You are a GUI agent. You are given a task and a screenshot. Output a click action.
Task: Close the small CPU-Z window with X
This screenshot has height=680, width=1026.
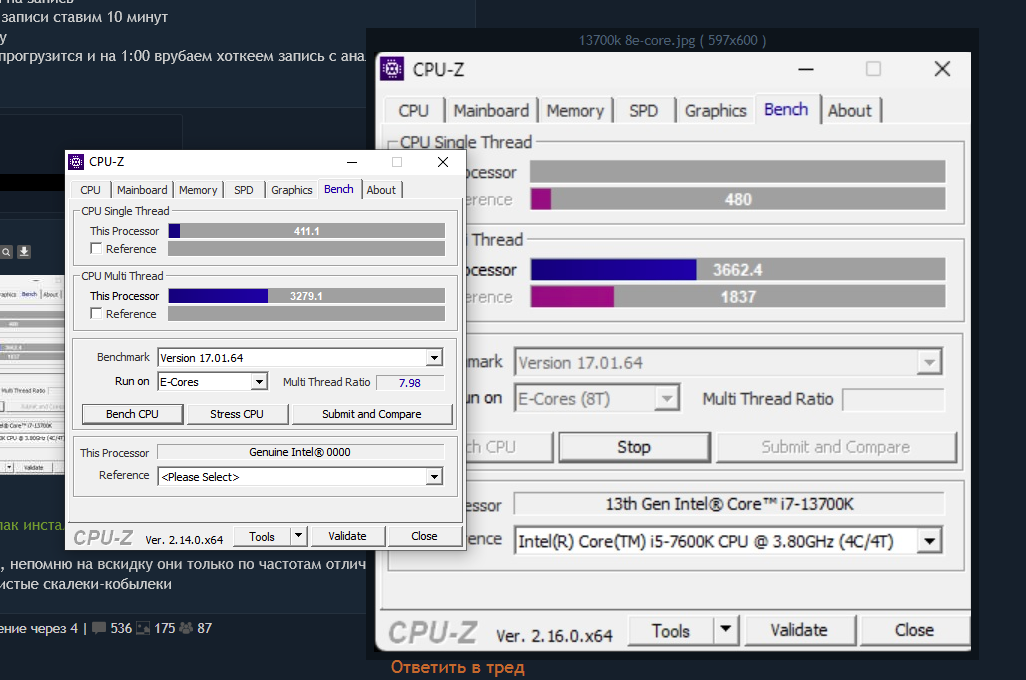coord(443,162)
